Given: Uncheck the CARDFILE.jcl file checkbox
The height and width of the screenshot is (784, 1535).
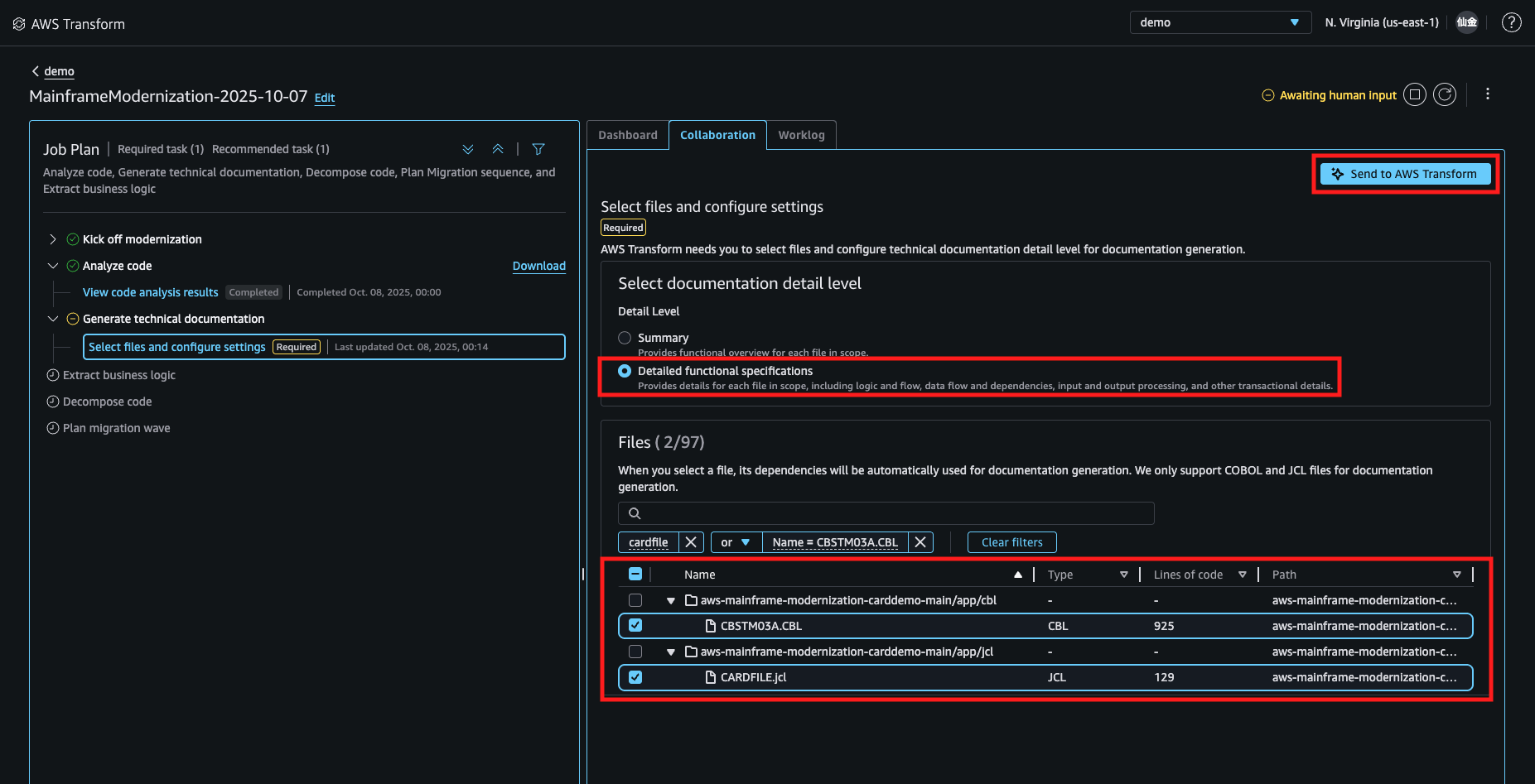Looking at the screenshot, I should [635, 677].
